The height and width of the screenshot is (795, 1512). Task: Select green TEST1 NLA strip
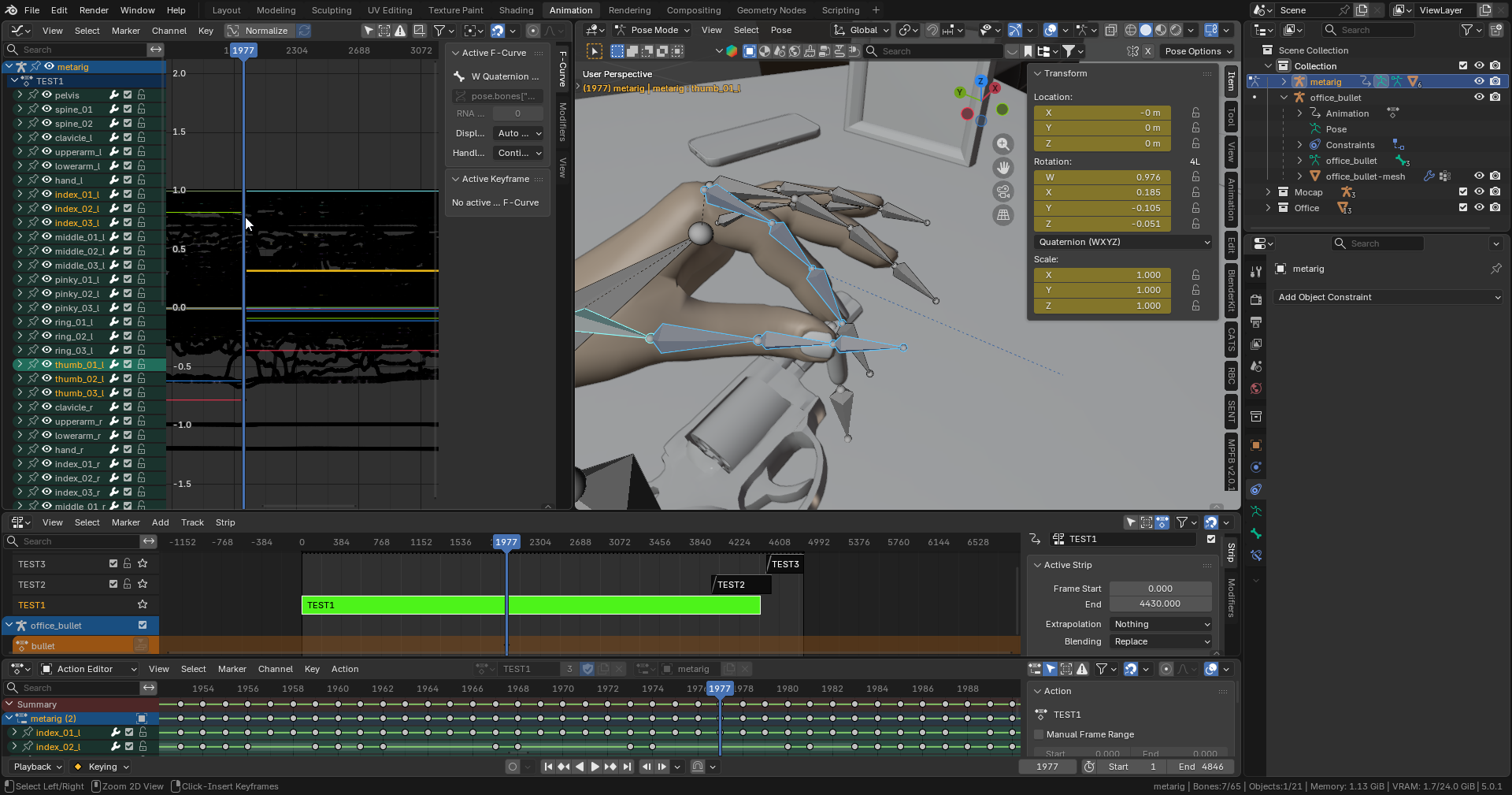tap(531, 605)
